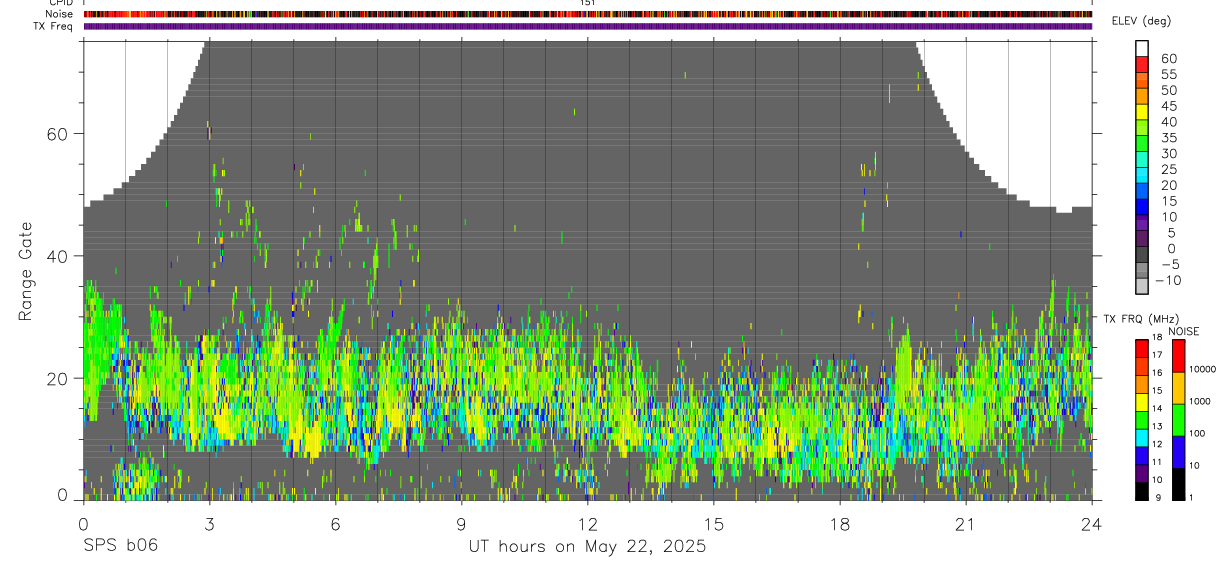Click the 24 hour tick on time axis
The image size is (1228, 567).
1092,523
